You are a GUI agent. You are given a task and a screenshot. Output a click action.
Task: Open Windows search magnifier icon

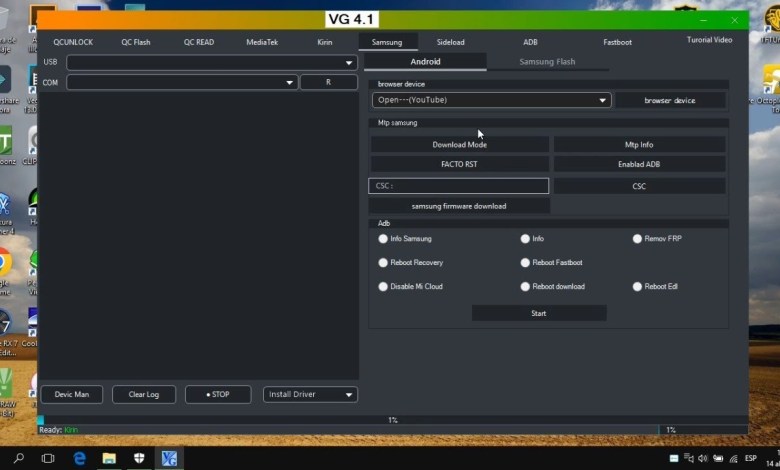pyautogui.click(x=19, y=458)
